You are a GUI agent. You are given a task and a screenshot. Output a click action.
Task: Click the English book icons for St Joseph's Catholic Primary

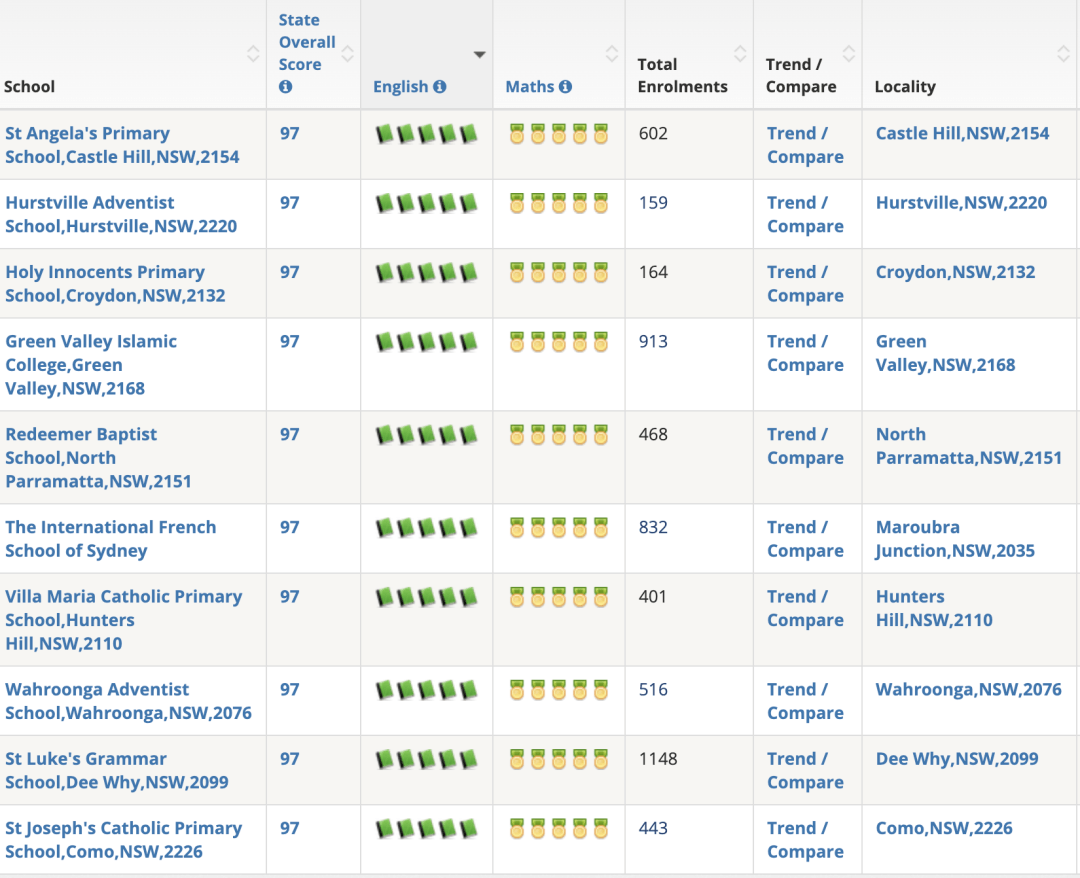pyautogui.click(x=427, y=828)
